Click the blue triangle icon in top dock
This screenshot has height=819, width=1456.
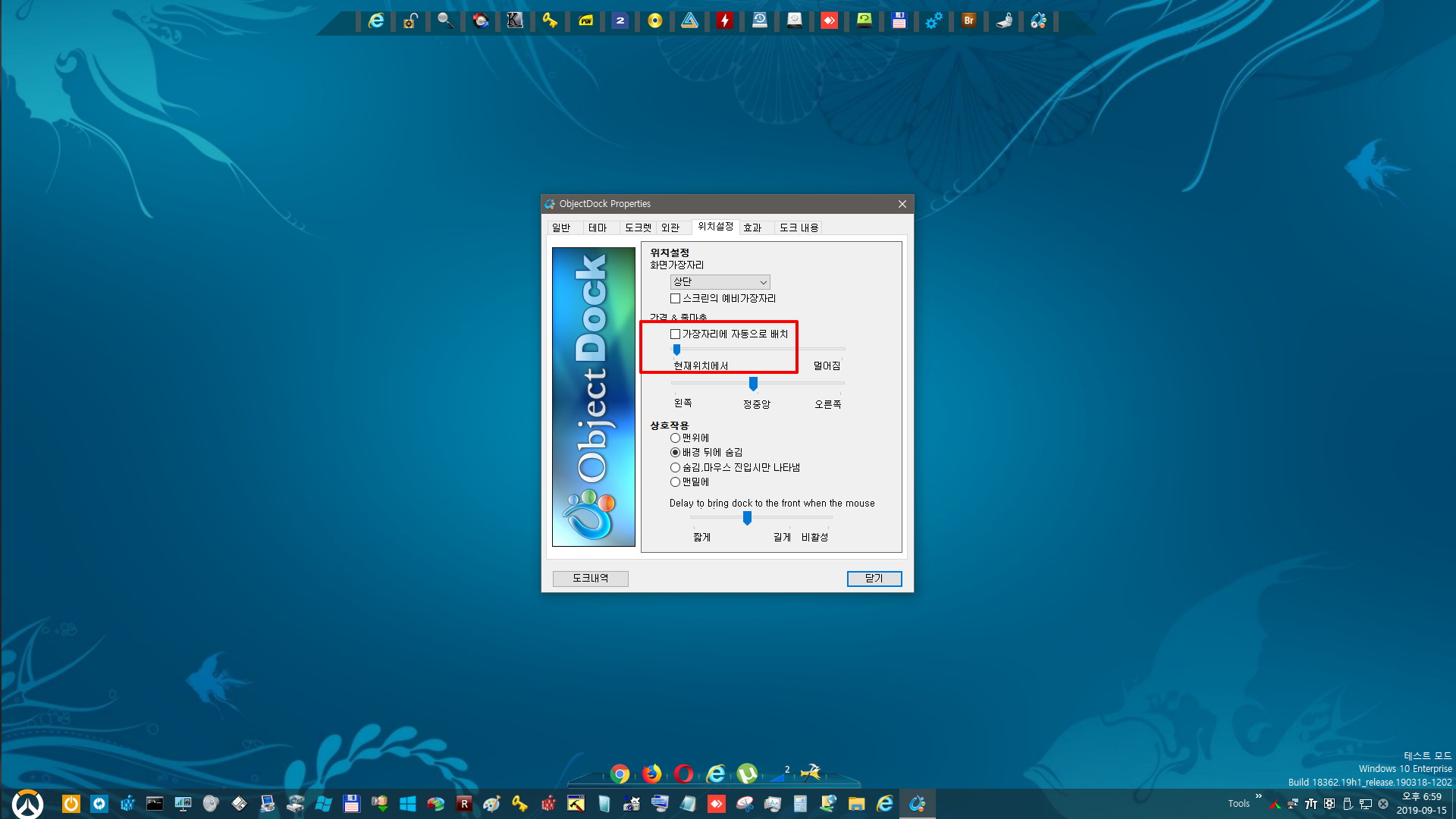[689, 20]
